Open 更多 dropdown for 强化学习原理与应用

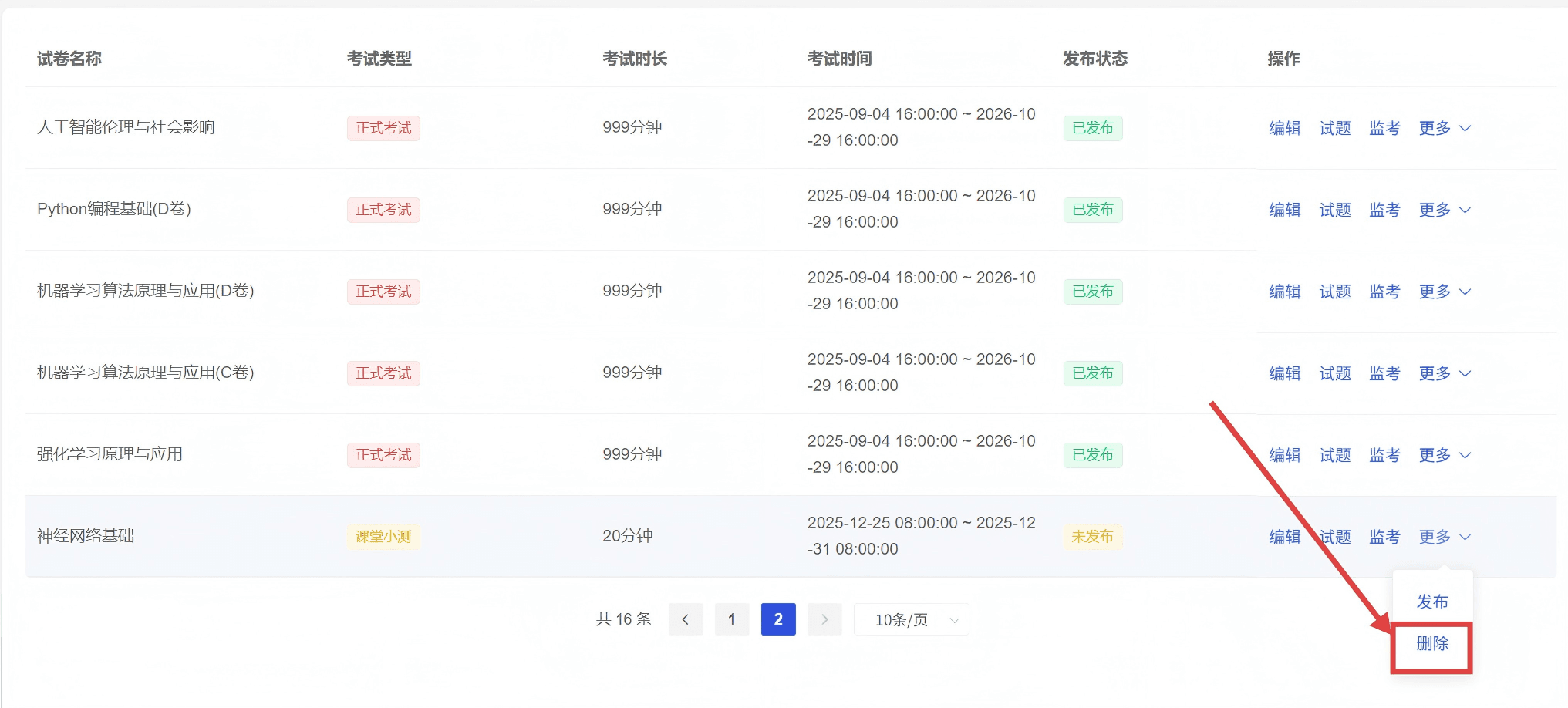1444,455
